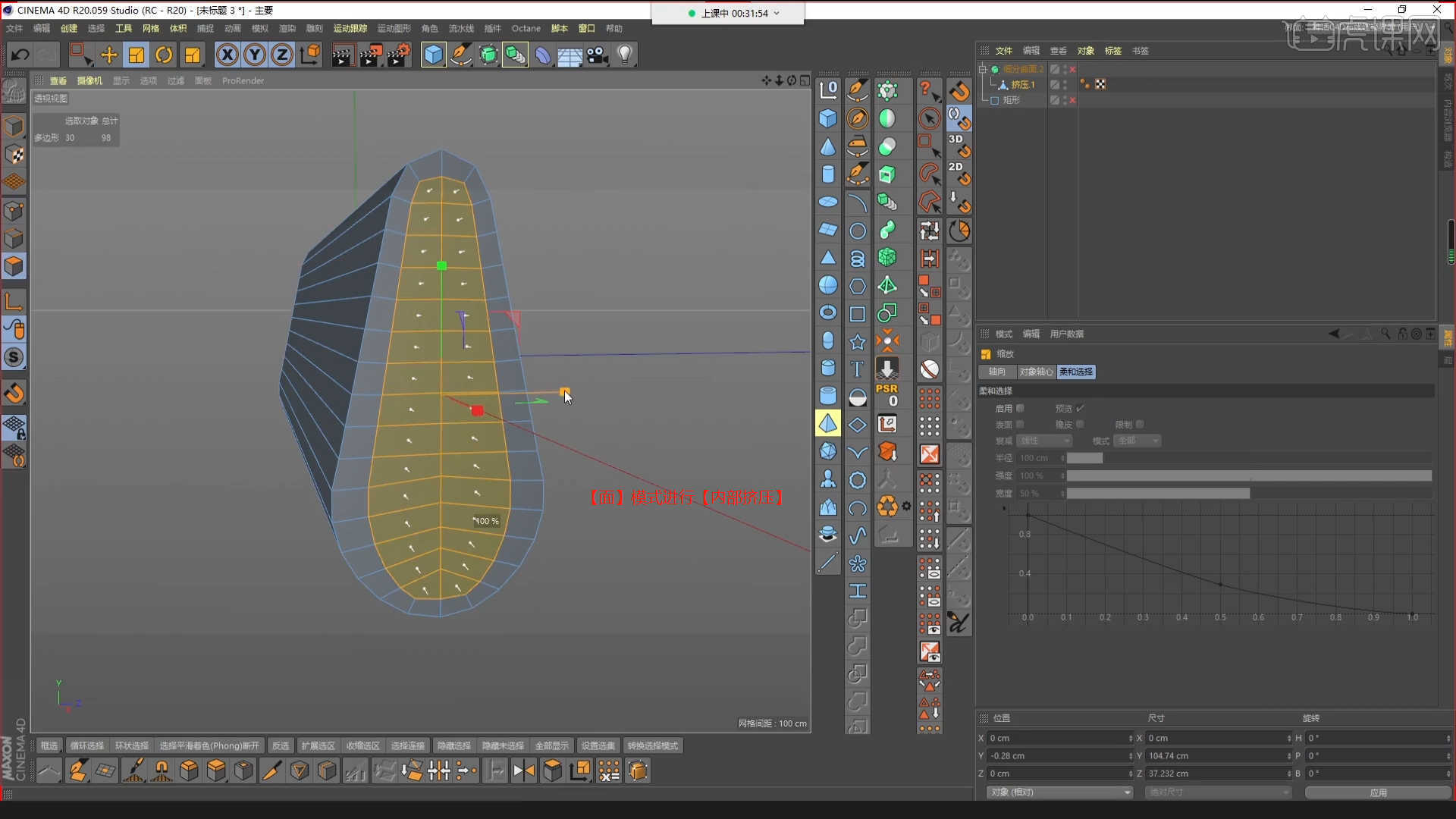The height and width of the screenshot is (819, 1456).
Task: Click the star spline icon
Action: tap(857, 341)
